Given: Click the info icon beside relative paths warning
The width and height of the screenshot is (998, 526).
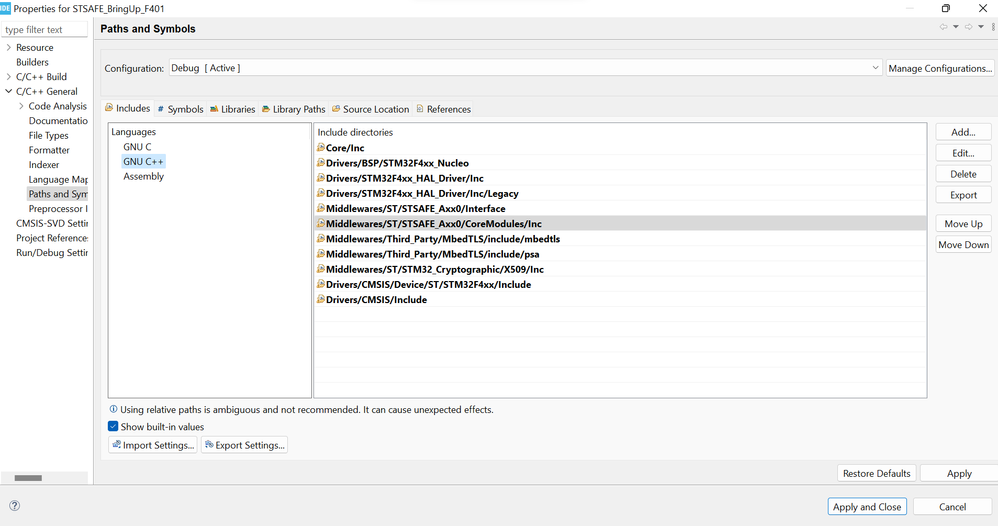Looking at the screenshot, I should click(x=113, y=409).
